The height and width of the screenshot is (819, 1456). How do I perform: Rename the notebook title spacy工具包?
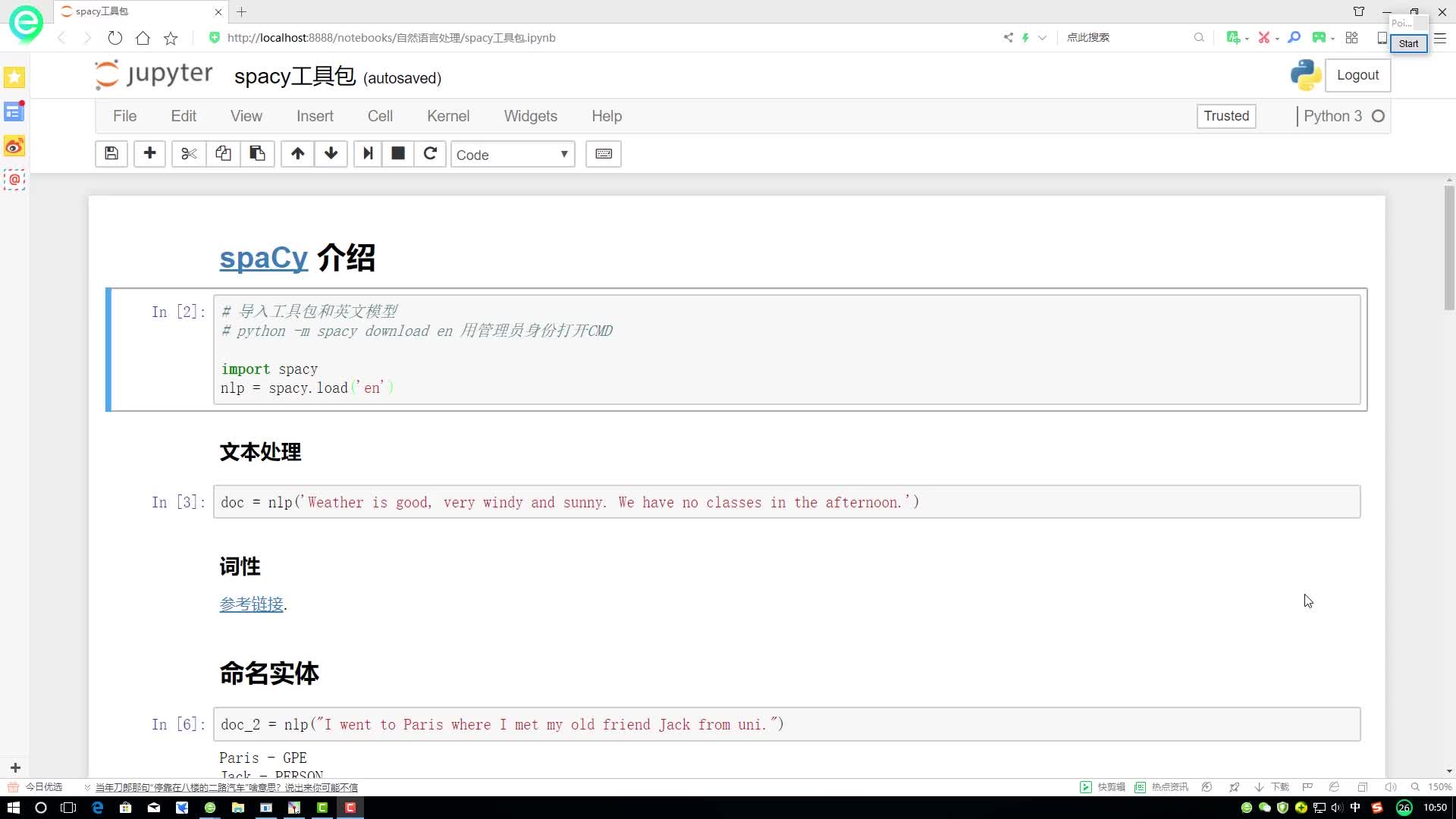295,77
